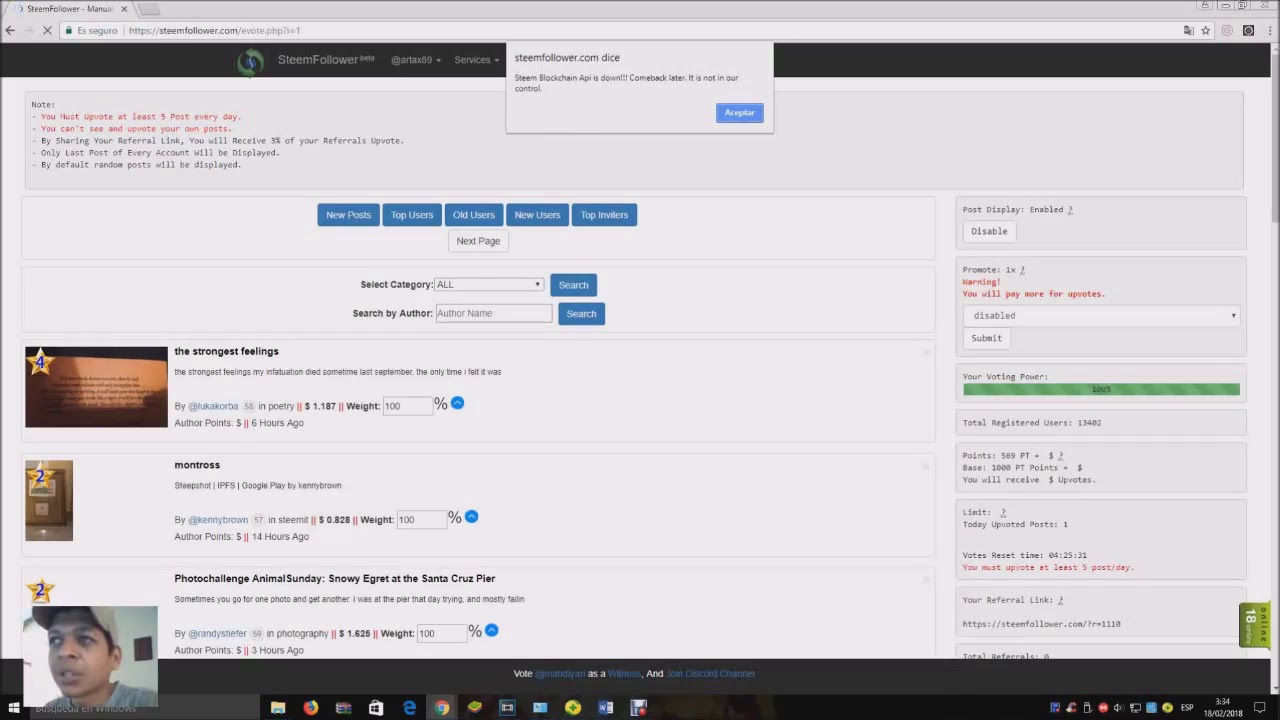Switch to New Users tab
Image resolution: width=1280 pixels, height=720 pixels.
(537, 215)
